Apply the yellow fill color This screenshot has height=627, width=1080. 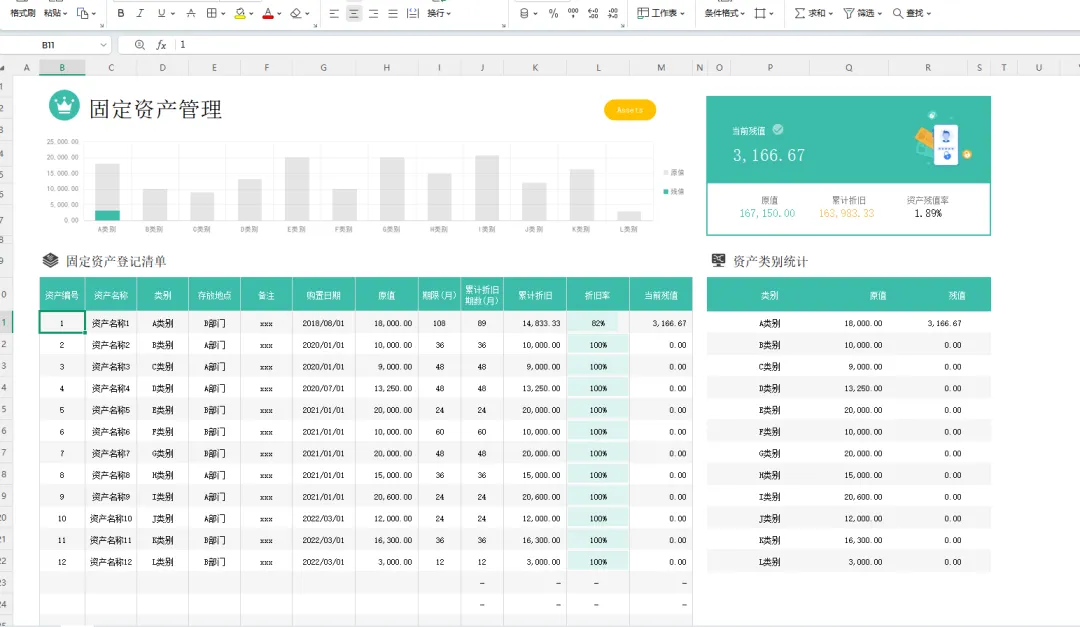pos(240,13)
